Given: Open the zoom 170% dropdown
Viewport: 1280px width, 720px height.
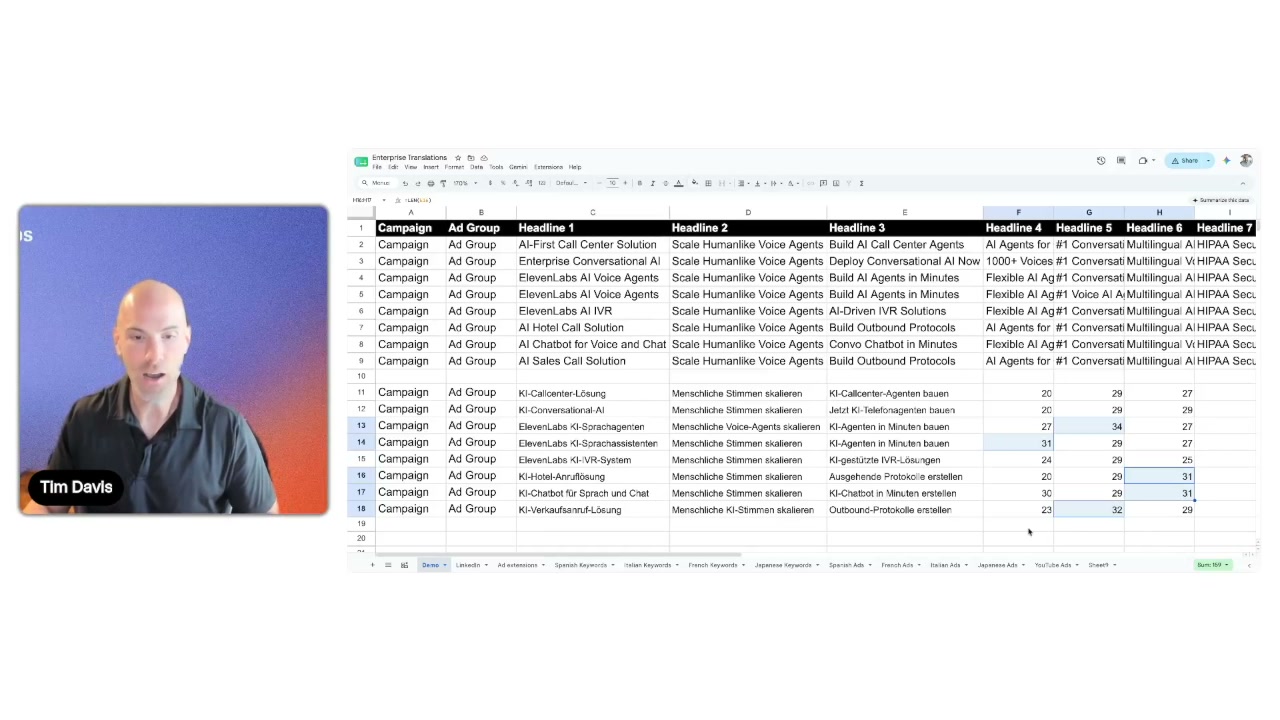Looking at the screenshot, I should click(x=465, y=183).
